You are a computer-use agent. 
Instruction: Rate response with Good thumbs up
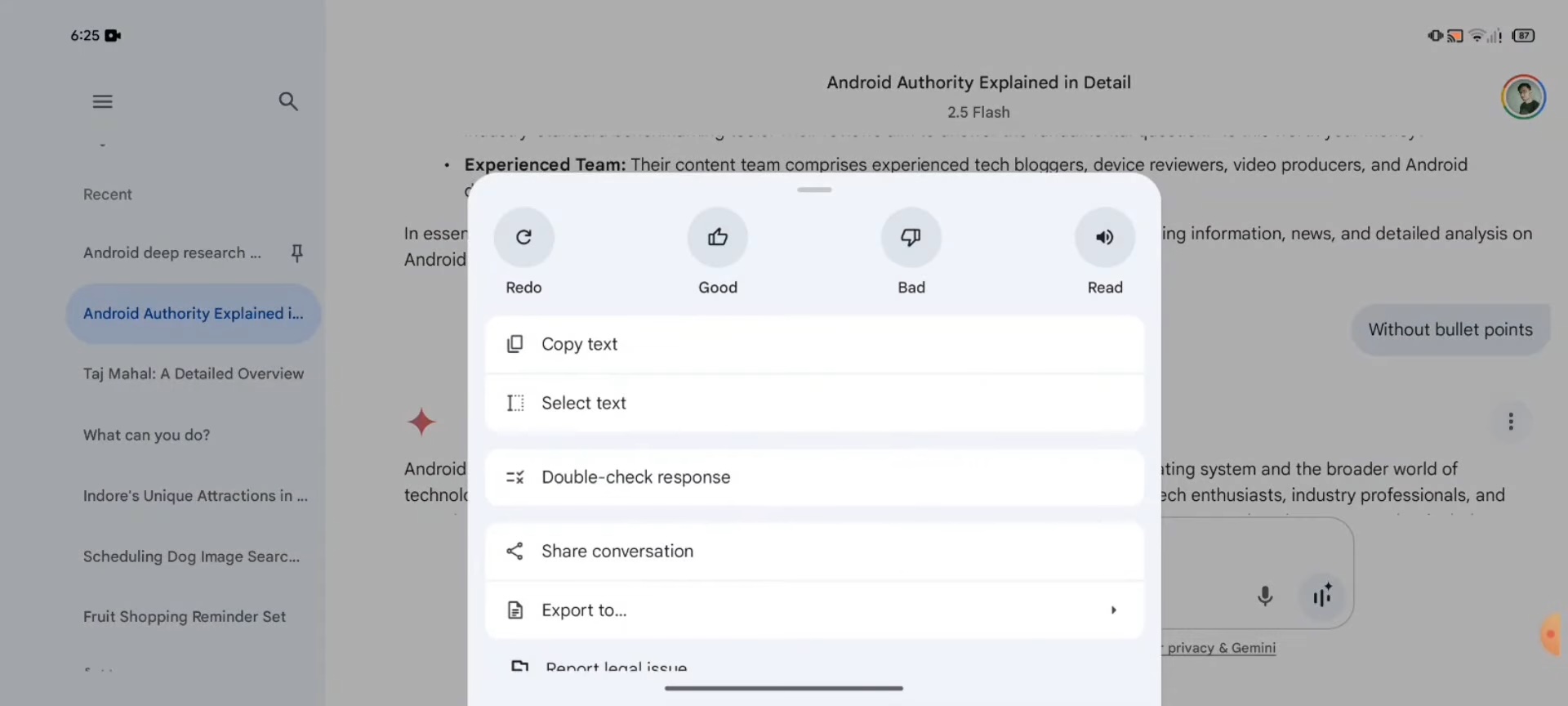717,238
